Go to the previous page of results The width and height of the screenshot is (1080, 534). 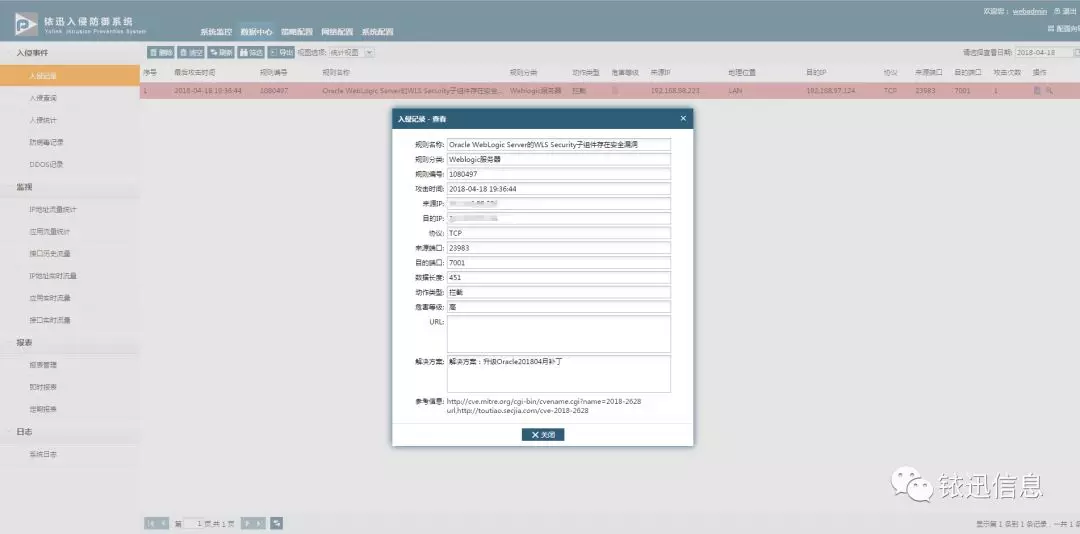(163, 524)
